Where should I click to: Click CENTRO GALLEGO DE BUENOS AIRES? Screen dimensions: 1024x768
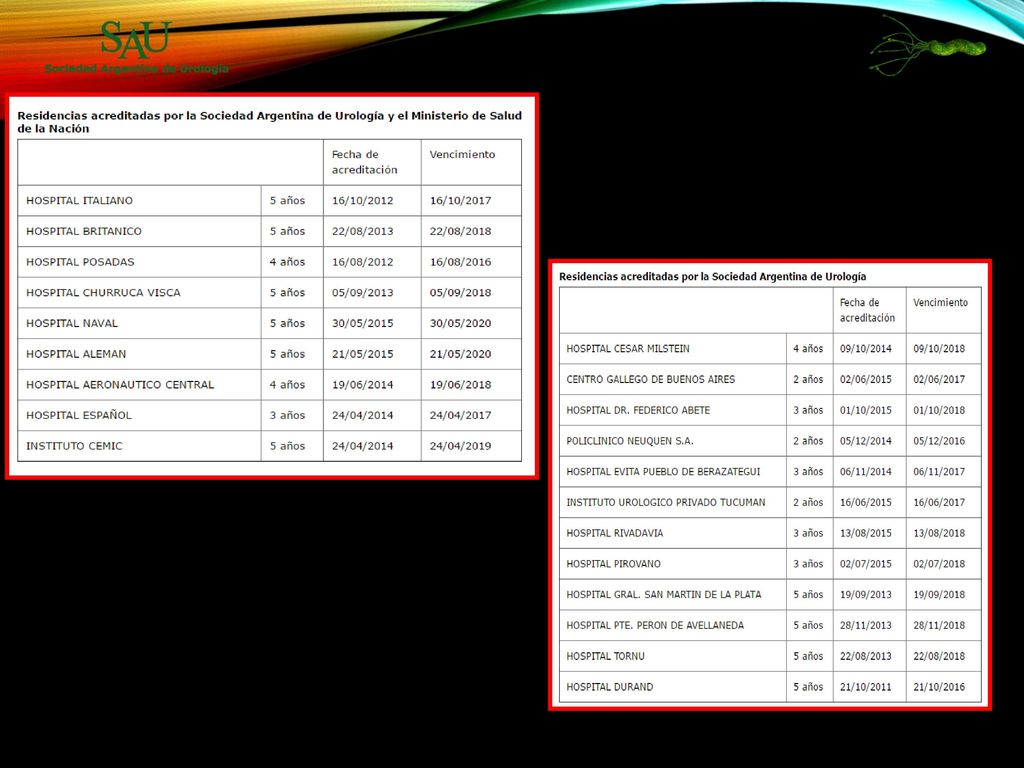(x=650, y=379)
